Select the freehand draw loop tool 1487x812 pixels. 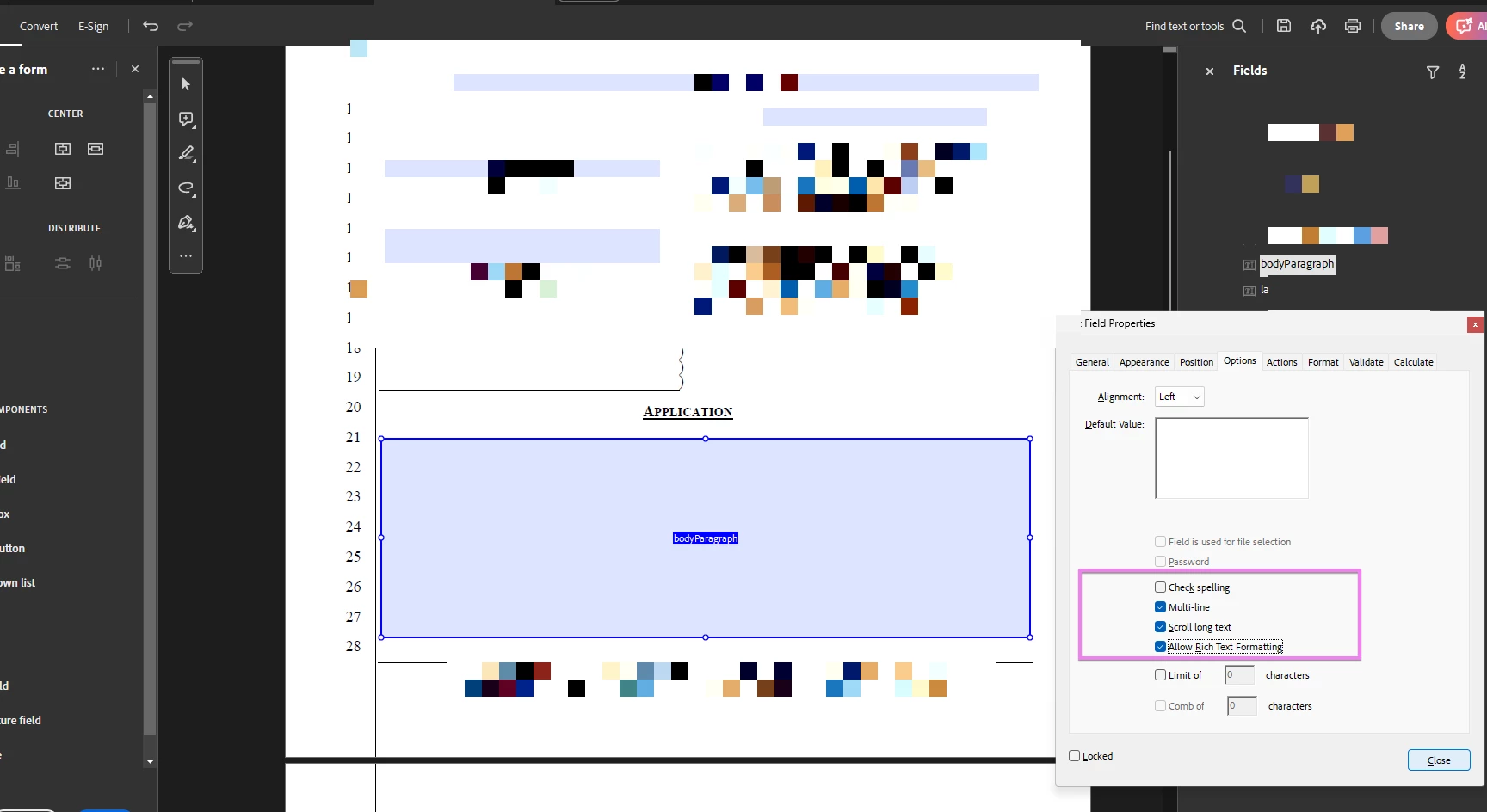coord(186,188)
